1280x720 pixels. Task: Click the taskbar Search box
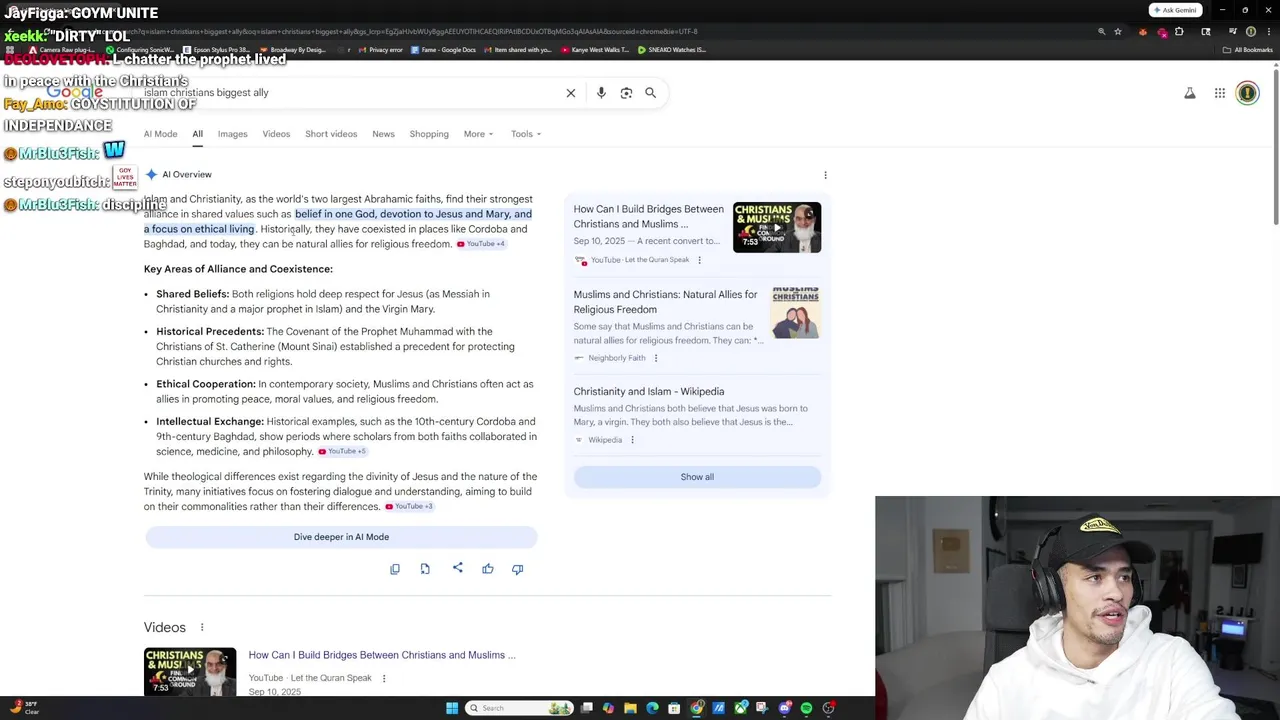tap(520, 708)
